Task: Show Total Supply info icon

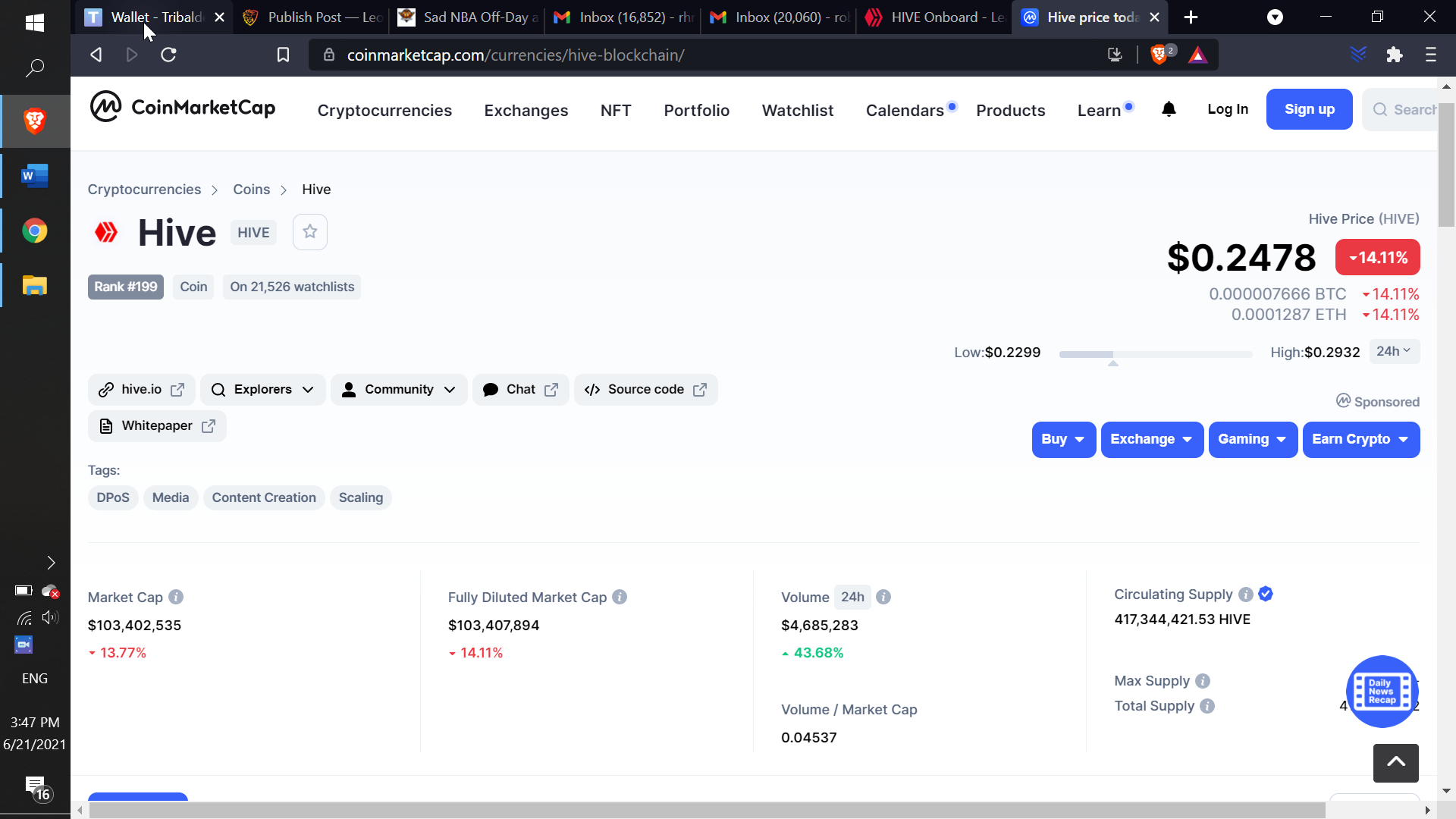Action: coord(1207,706)
